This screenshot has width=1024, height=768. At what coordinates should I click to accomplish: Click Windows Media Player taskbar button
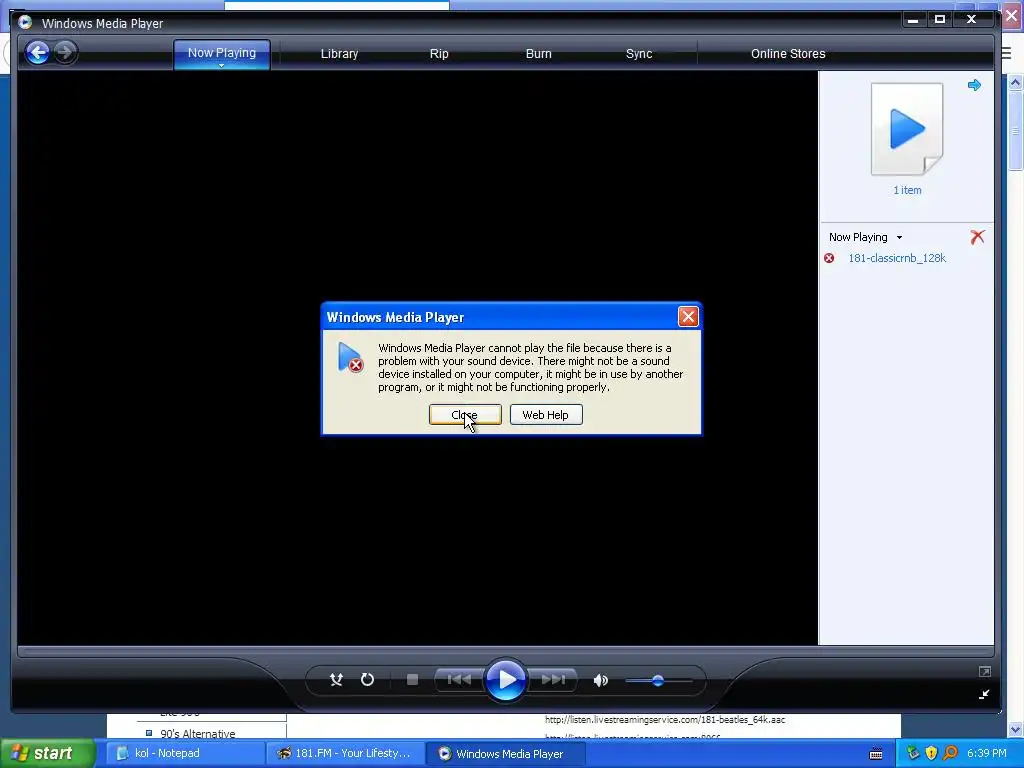(x=507, y=753)
